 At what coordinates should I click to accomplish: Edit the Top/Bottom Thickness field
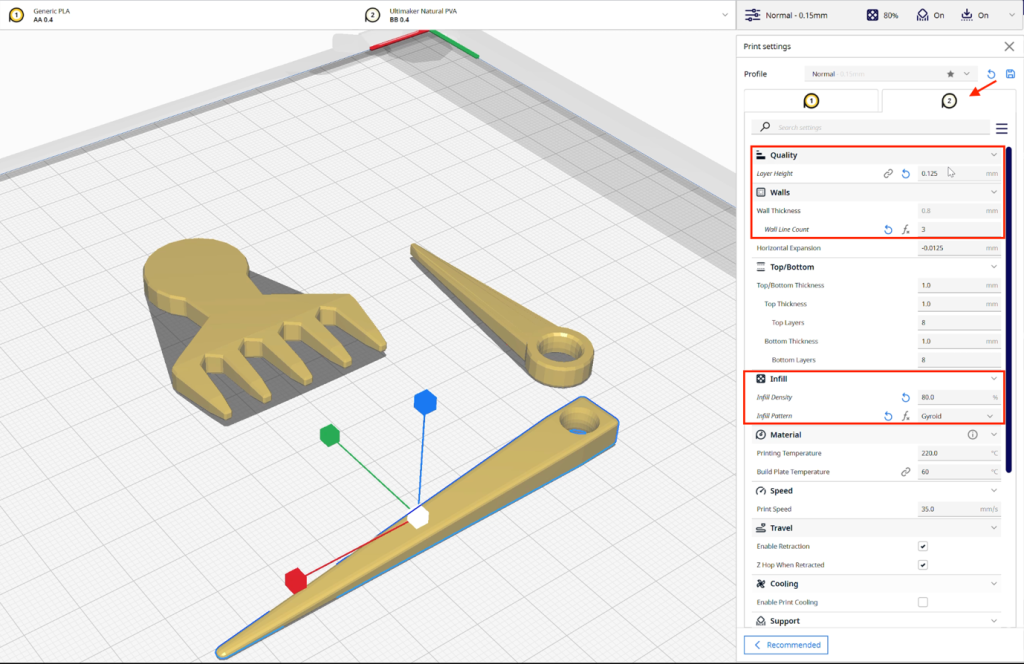coord(959,285)
